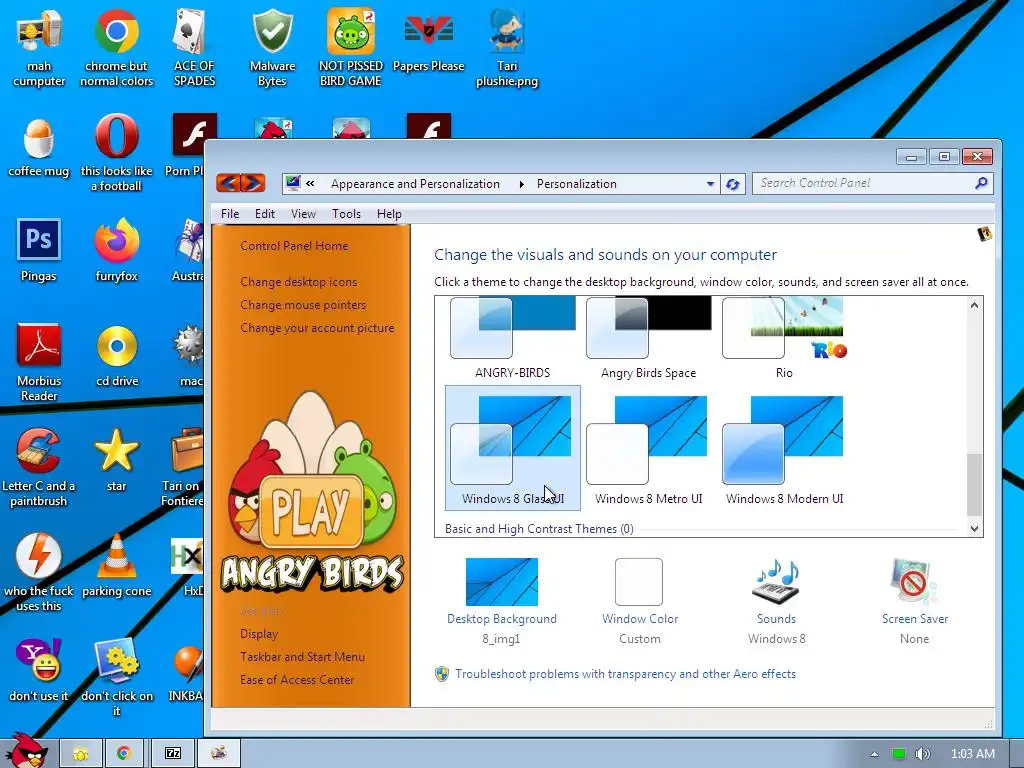The image size is (1024, 768).
Task: Open the Edit menu
Action: click(x=264, y=214)
